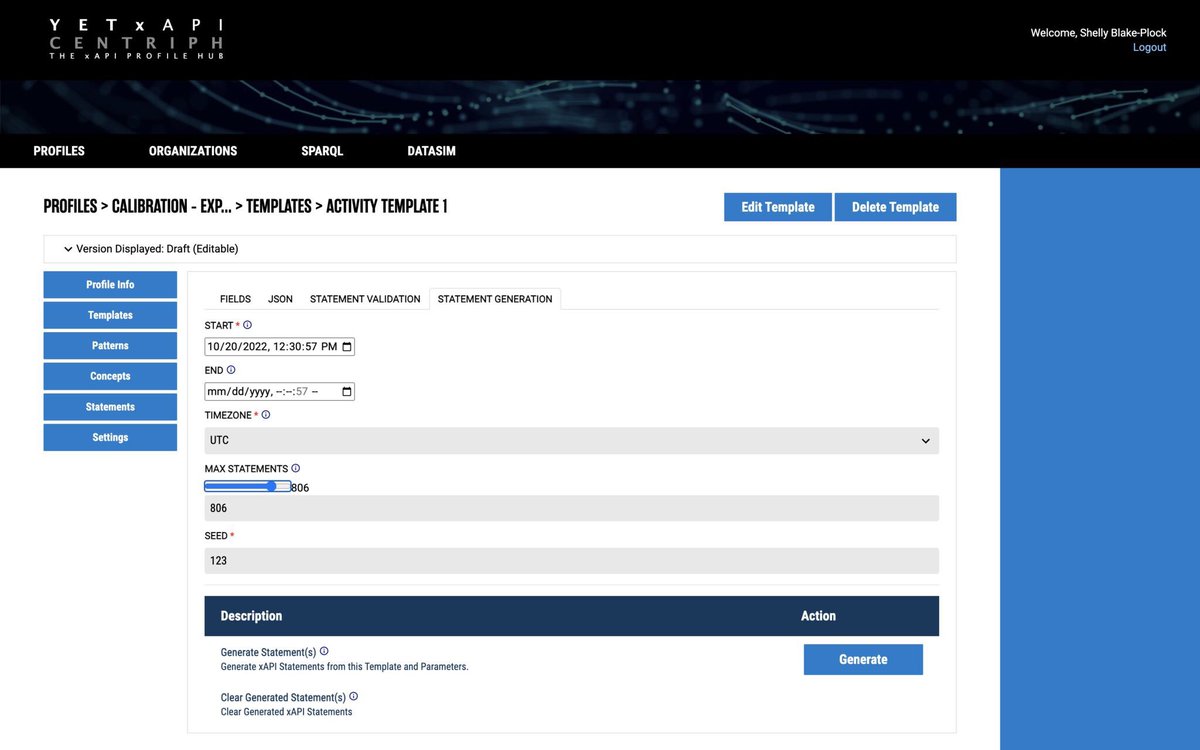This screenshot has height=750, width=1200.
Task: Open the TIMEZONE UTC dropdown
Action: pyautogui.click(x=572, y=440)
